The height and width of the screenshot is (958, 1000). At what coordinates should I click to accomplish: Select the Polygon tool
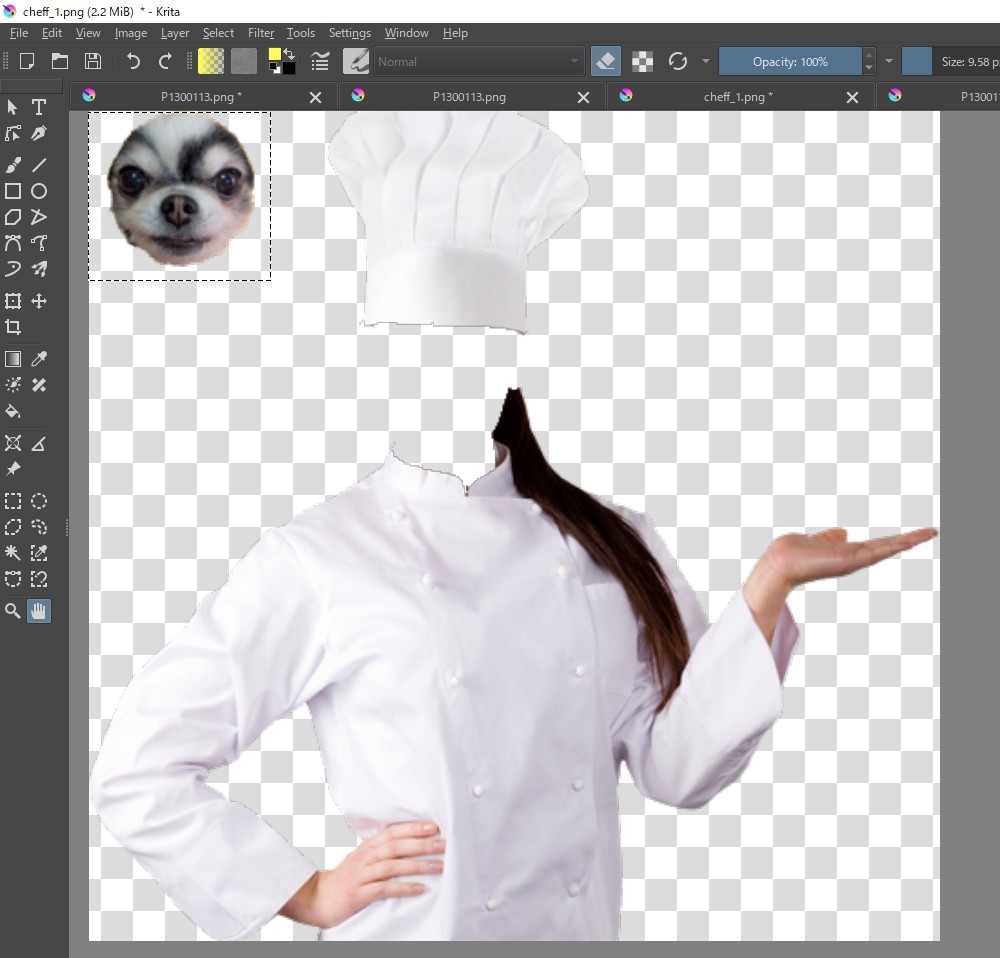pos(13,217)
